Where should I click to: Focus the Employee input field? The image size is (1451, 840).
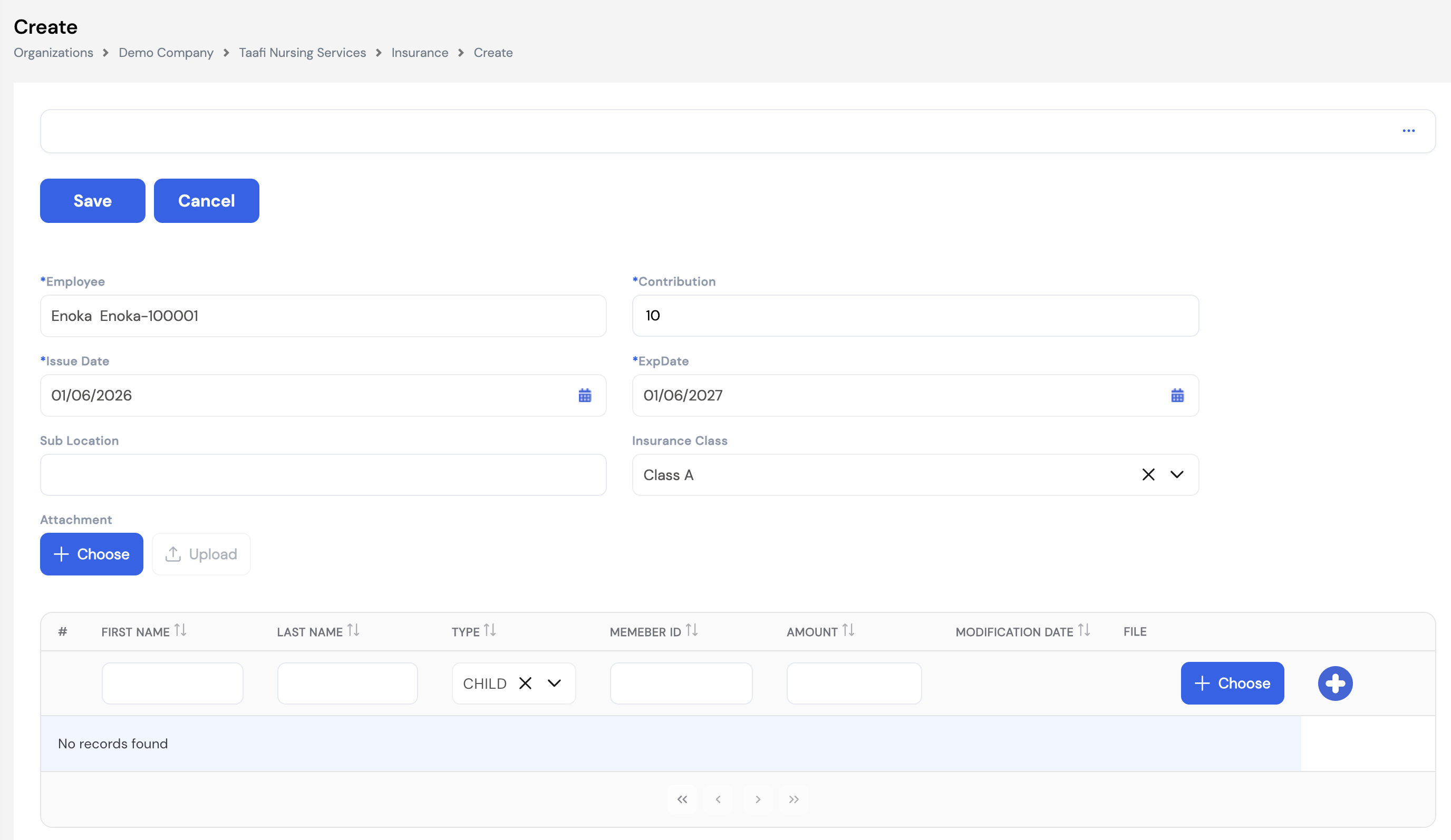click(x=323, y=316)
